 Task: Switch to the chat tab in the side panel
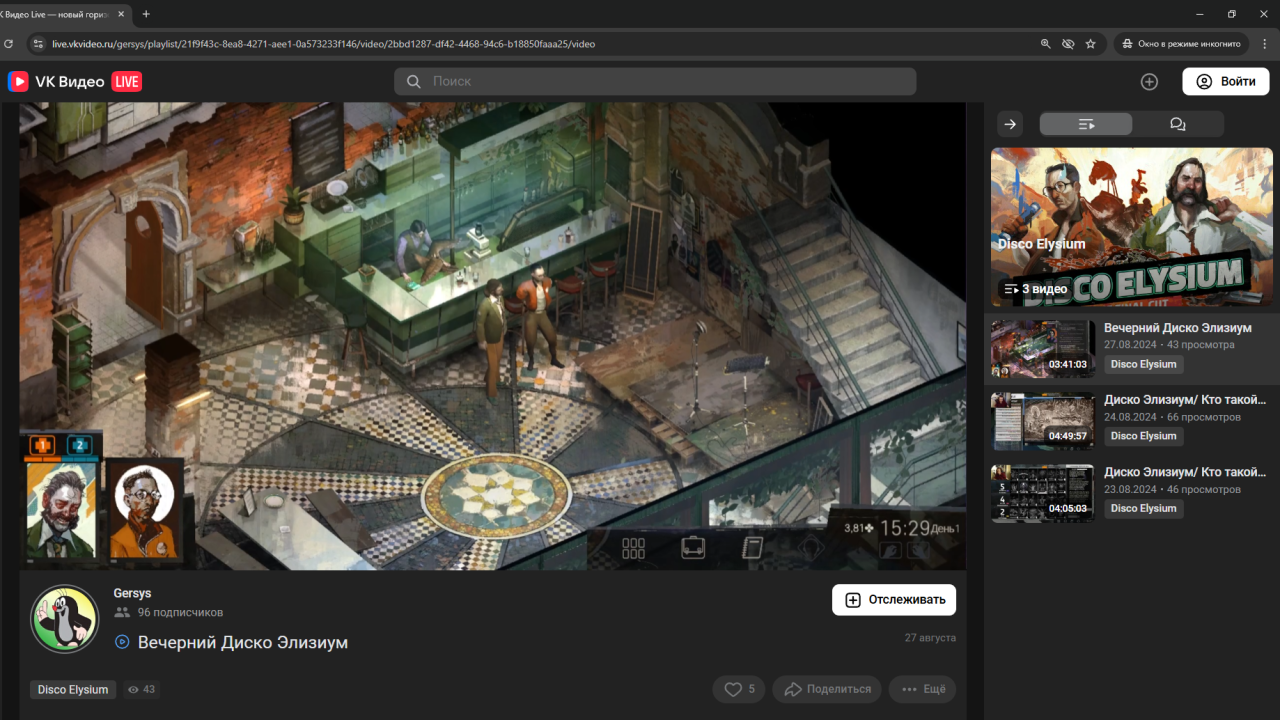pyautogui.click(x=1177, y=124)
